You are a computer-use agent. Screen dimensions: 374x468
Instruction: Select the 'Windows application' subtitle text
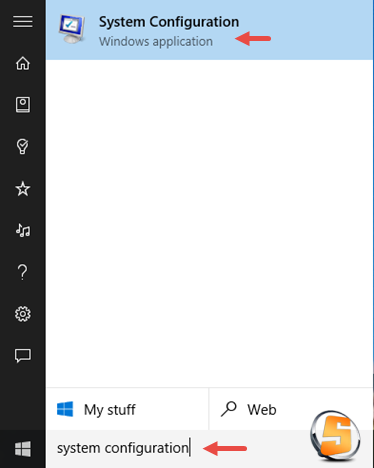(156, 42)
